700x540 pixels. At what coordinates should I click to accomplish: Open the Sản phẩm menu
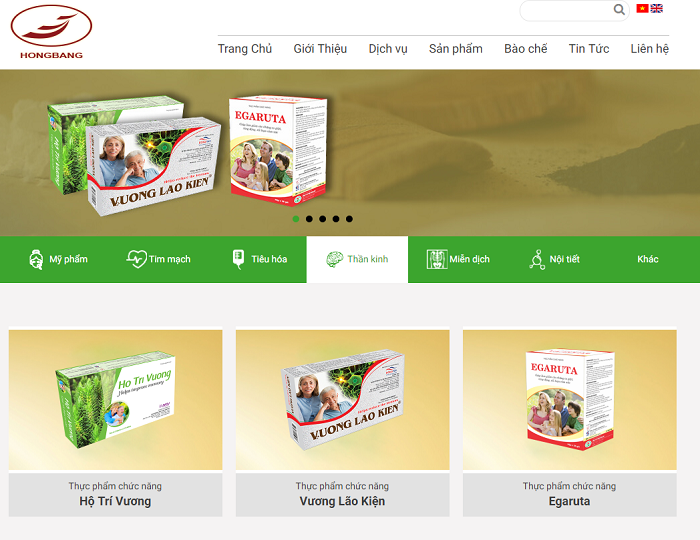(456, 49)
